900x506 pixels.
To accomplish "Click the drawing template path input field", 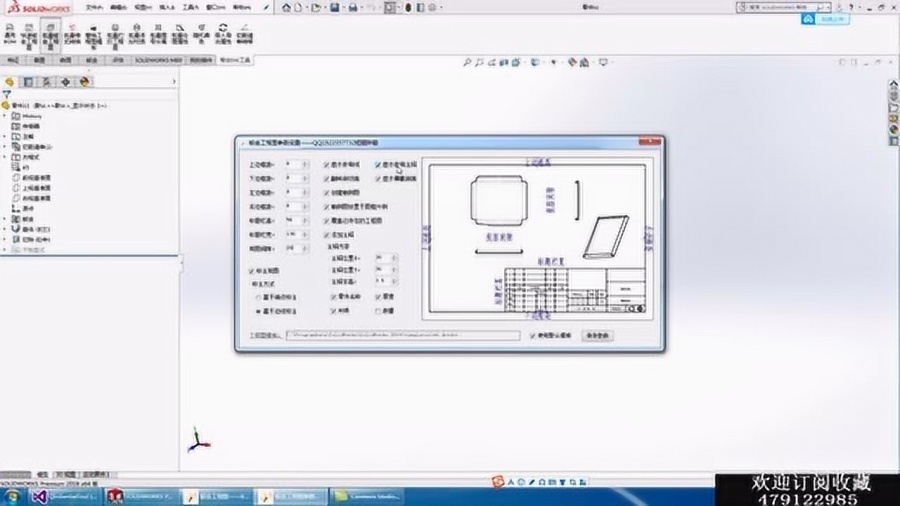I will click(403, 335).
